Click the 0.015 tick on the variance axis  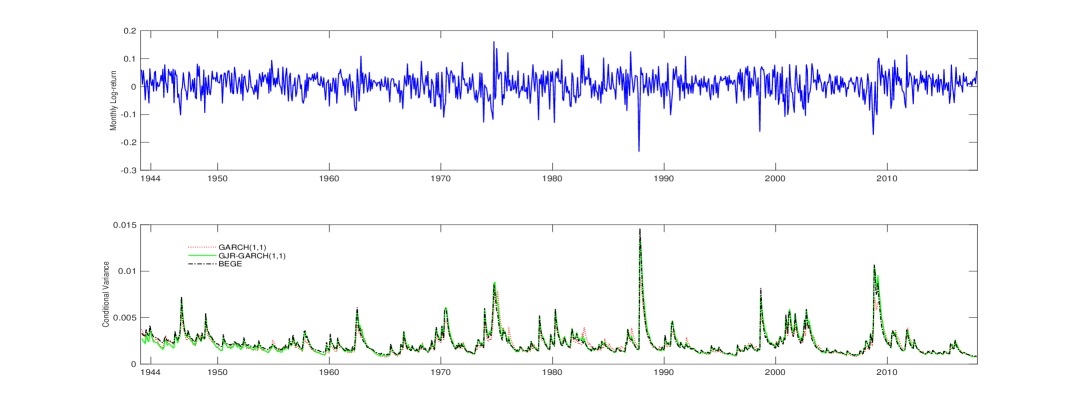[x=126, y=225]
